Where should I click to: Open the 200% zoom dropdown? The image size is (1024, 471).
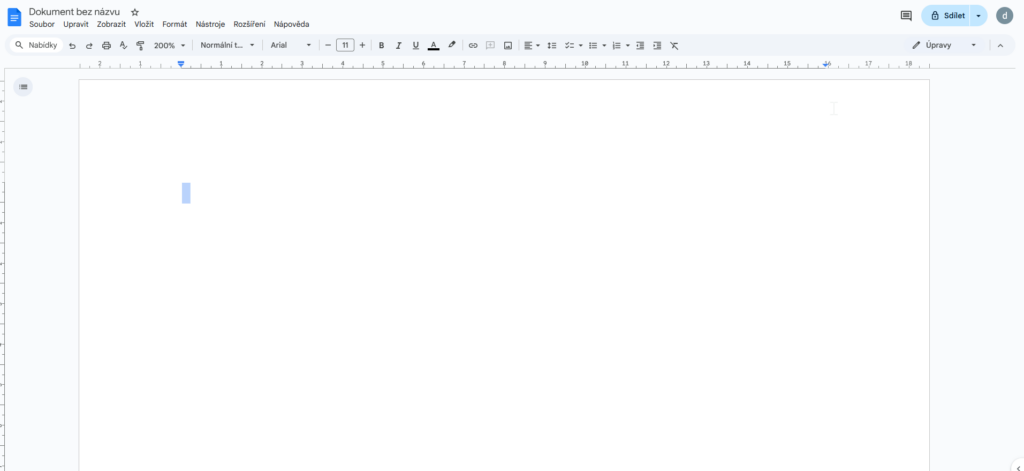[x=169, y=45]
